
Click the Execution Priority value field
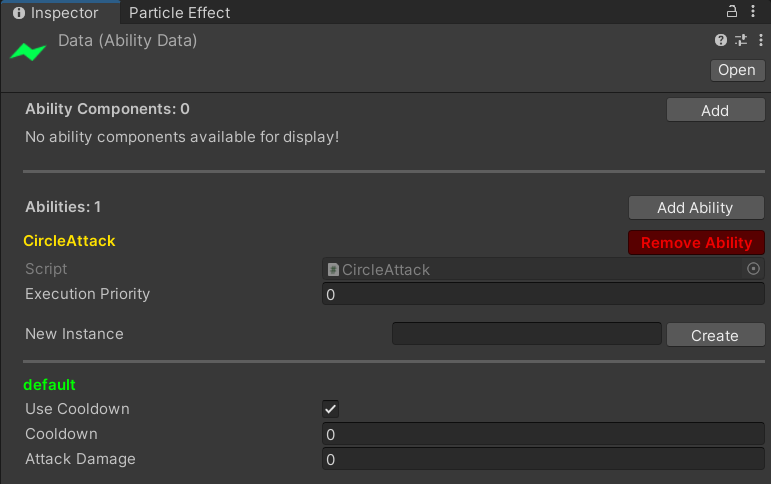tap(543, 294)
